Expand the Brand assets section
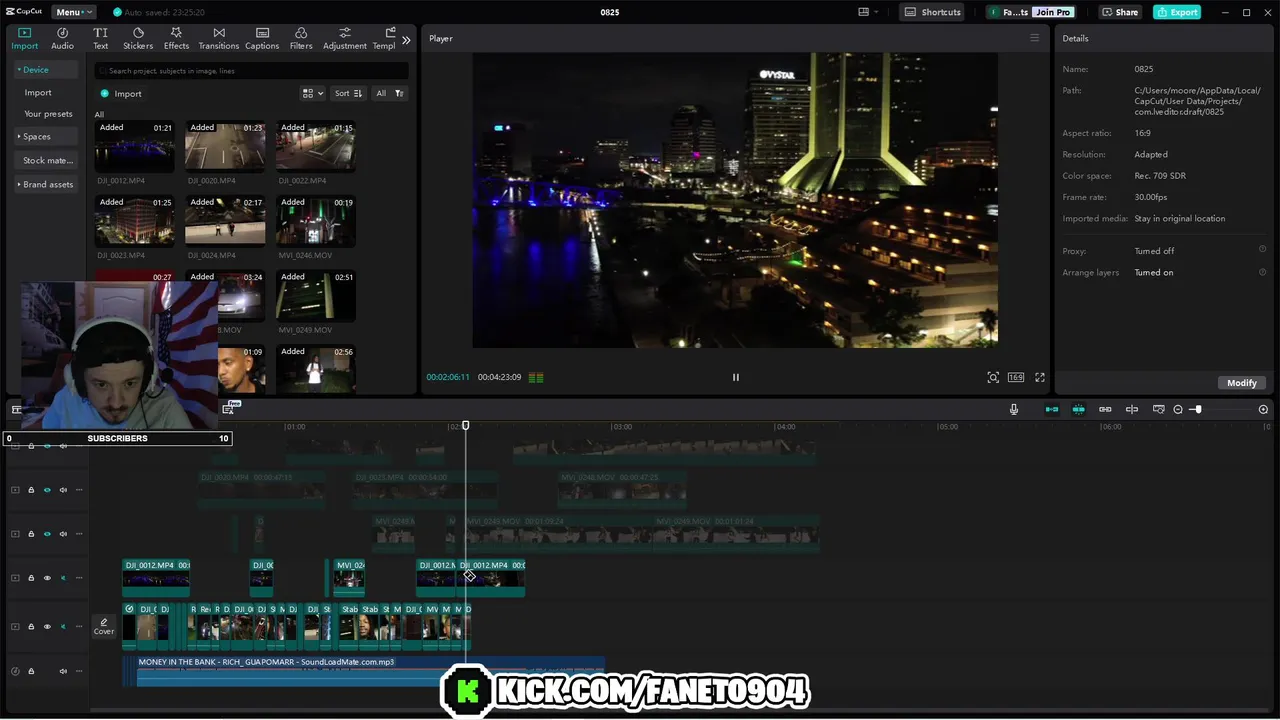 [x=45, y=184]
